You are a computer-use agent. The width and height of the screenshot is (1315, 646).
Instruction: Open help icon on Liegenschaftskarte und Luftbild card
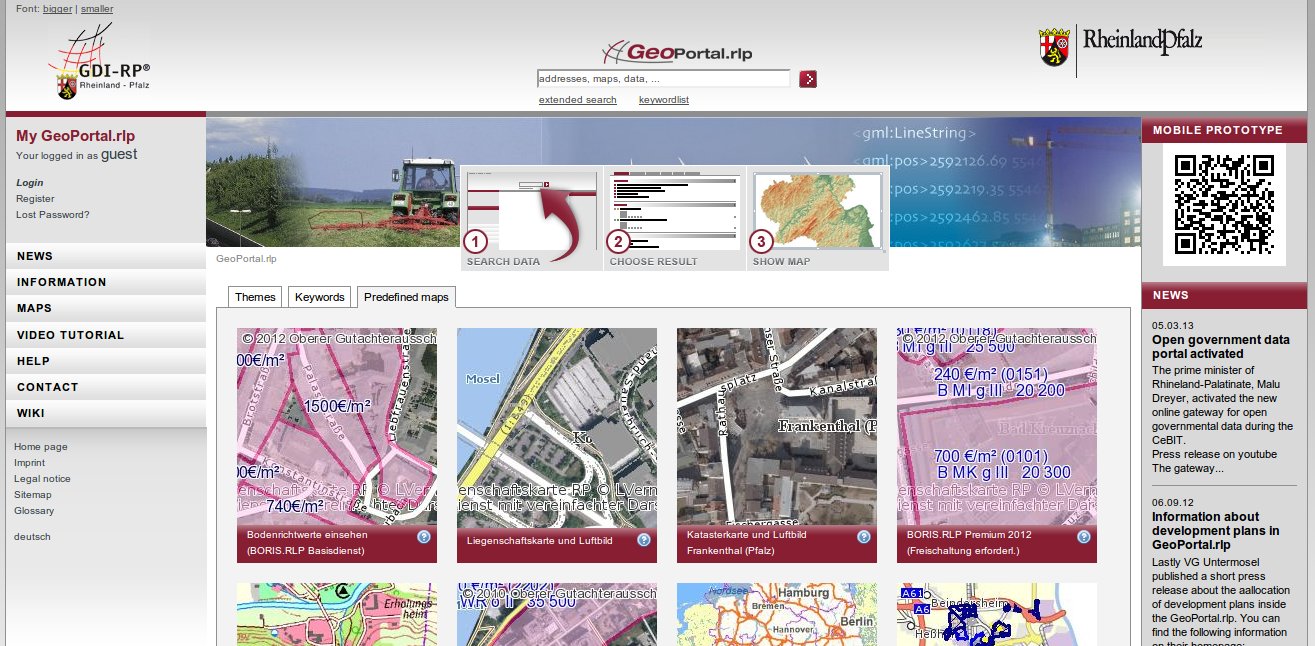(x=644, y=540)
